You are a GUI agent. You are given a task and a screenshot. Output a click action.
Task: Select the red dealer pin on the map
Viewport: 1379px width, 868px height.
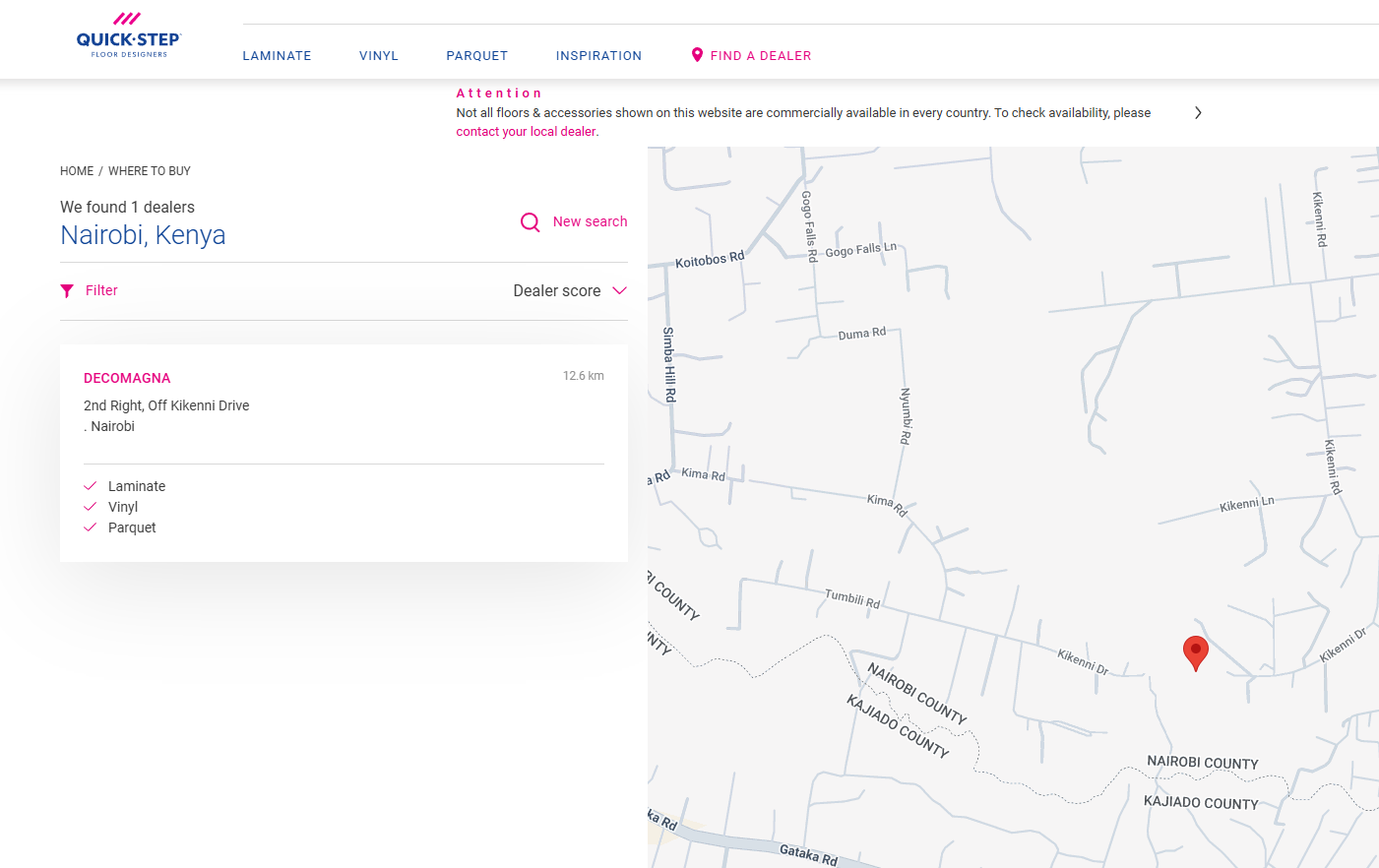(1195, 653)
